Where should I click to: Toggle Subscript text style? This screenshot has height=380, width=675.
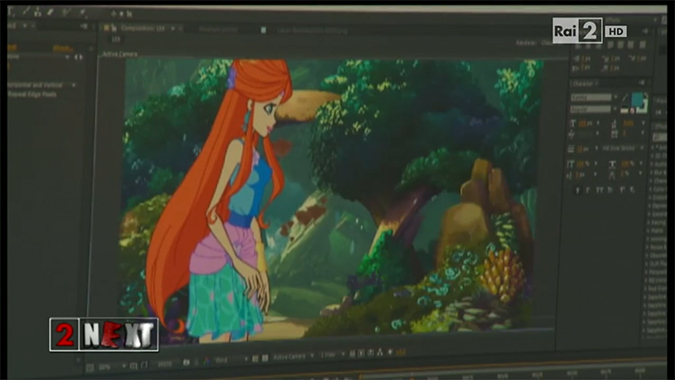point(632,190)
